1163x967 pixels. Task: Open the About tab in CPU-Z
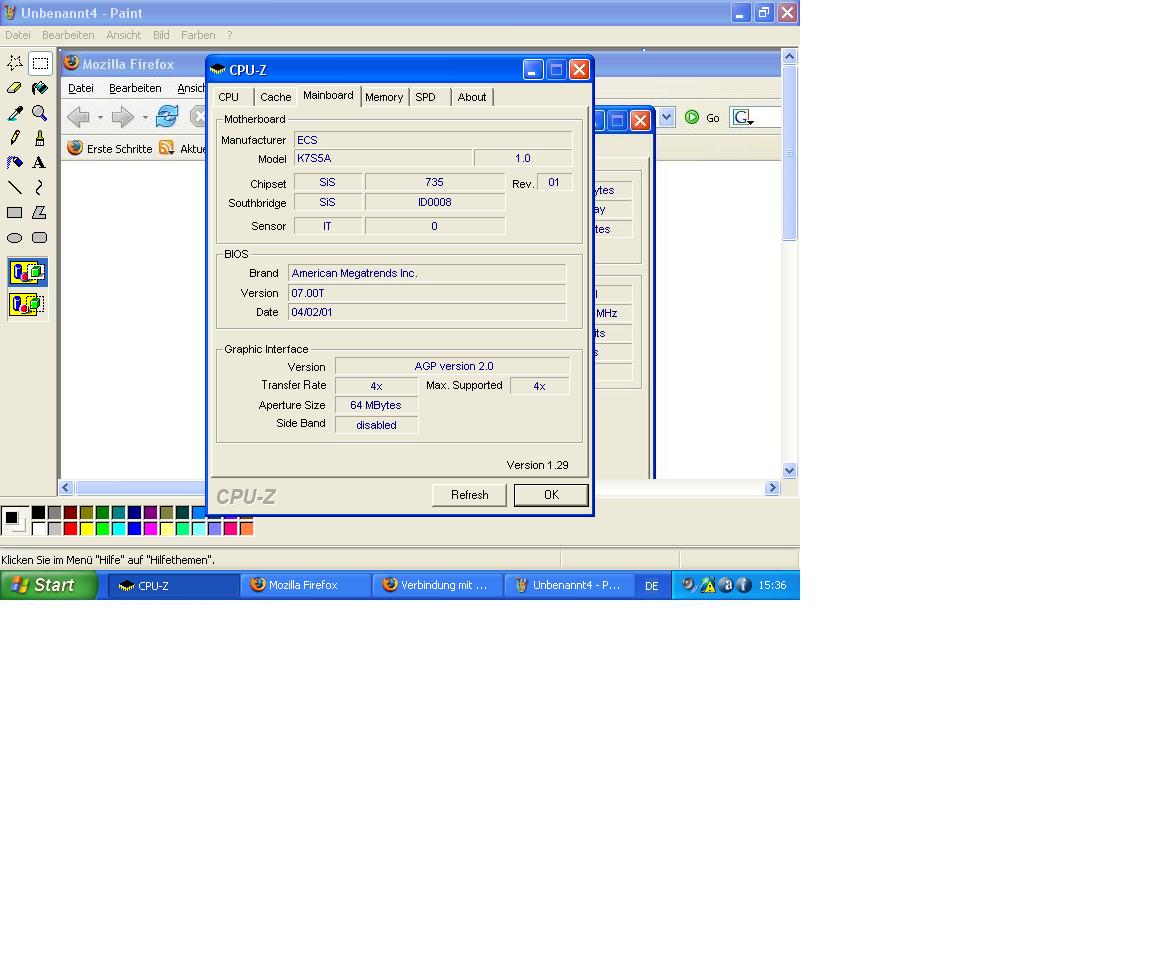coord(472,97)
